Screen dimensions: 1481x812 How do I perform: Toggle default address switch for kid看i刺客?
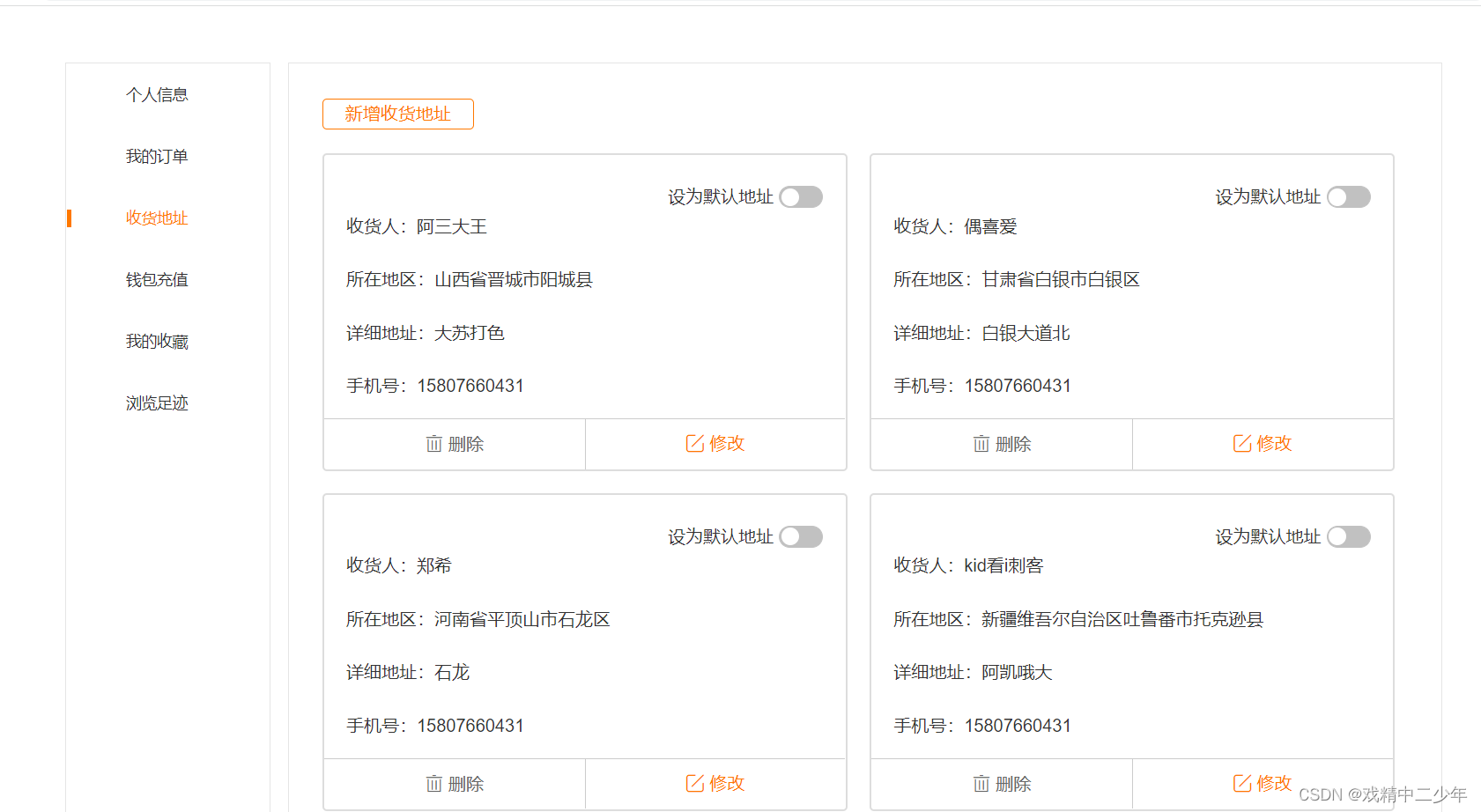pyautogui.click(x=1348, y=536)
